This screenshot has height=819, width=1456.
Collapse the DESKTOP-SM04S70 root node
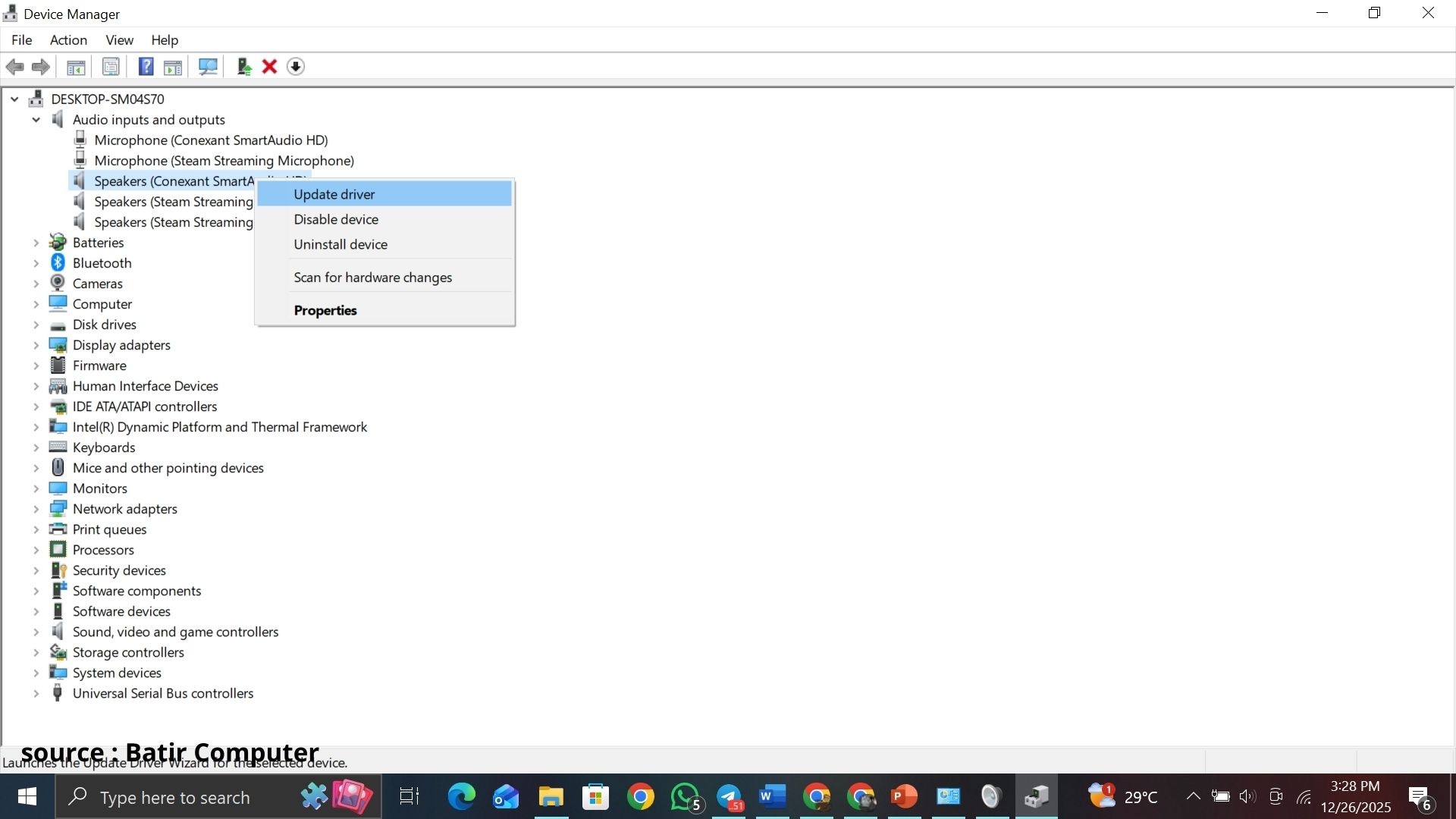click(x=14, y=99)
